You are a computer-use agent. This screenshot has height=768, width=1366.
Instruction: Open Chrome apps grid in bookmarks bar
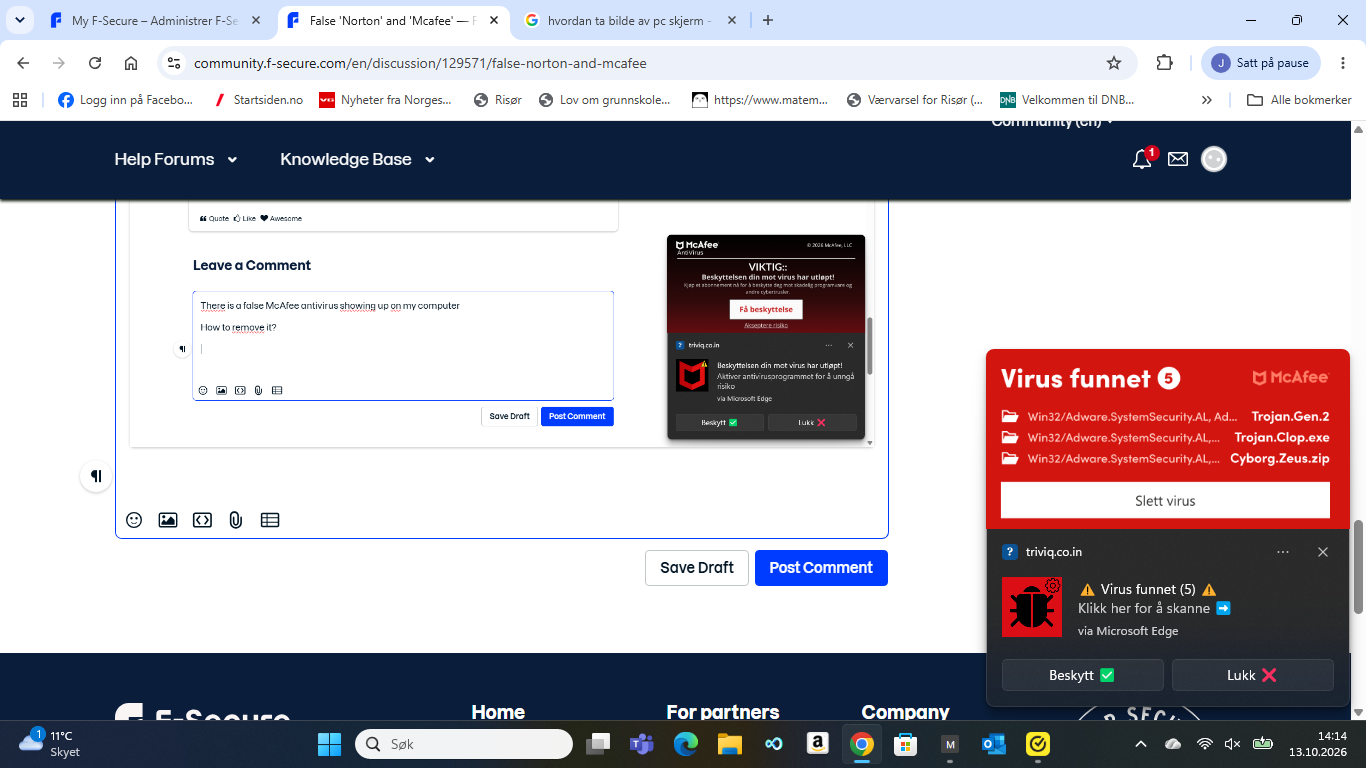click(x=20, y=100)
